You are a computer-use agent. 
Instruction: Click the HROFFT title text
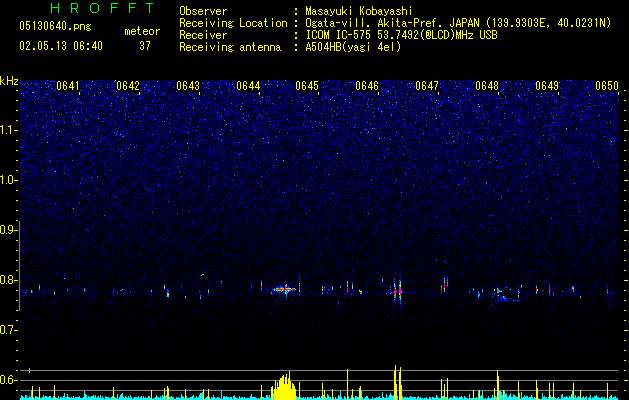pos(103,8)
